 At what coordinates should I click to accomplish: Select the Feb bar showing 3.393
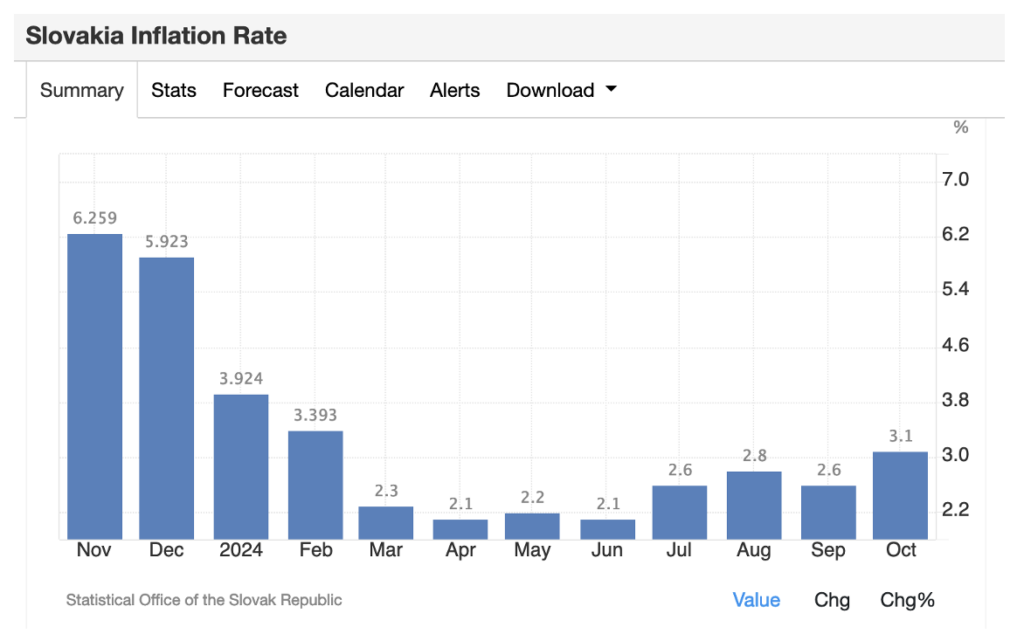(316, 484)
